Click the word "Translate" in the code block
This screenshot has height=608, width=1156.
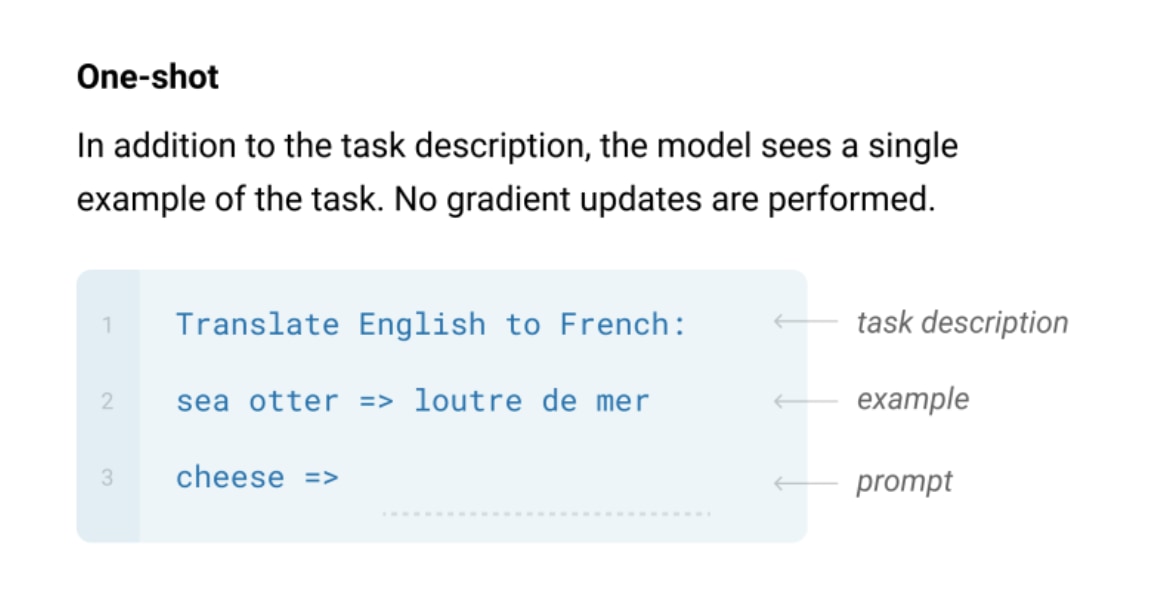click(x=258, y=324)
